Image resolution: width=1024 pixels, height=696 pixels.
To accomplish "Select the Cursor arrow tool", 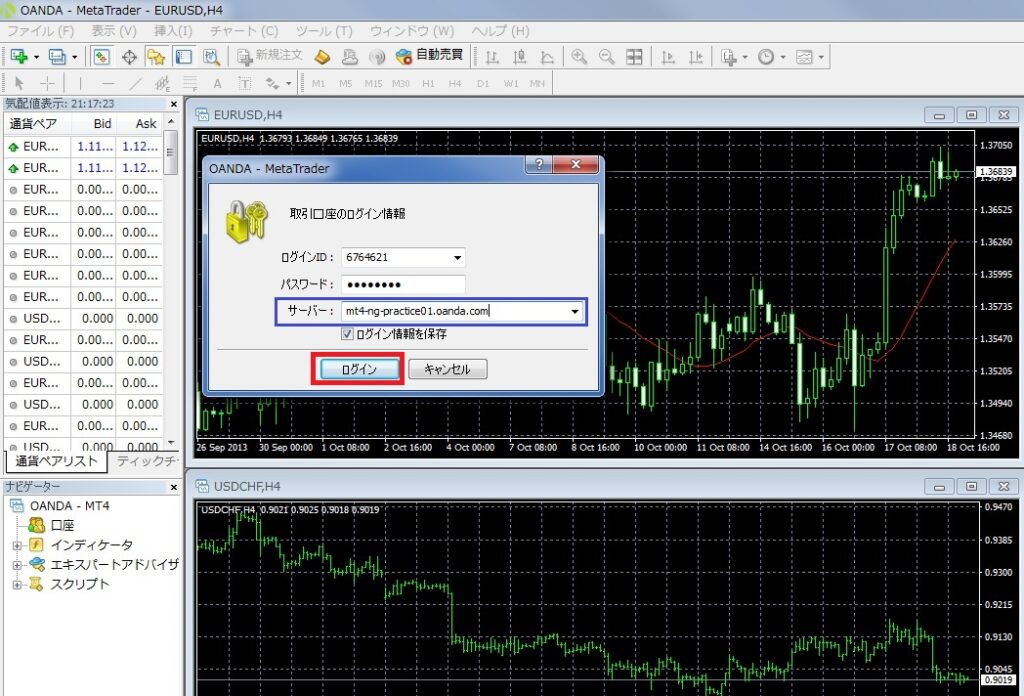I will coord(18,84).
